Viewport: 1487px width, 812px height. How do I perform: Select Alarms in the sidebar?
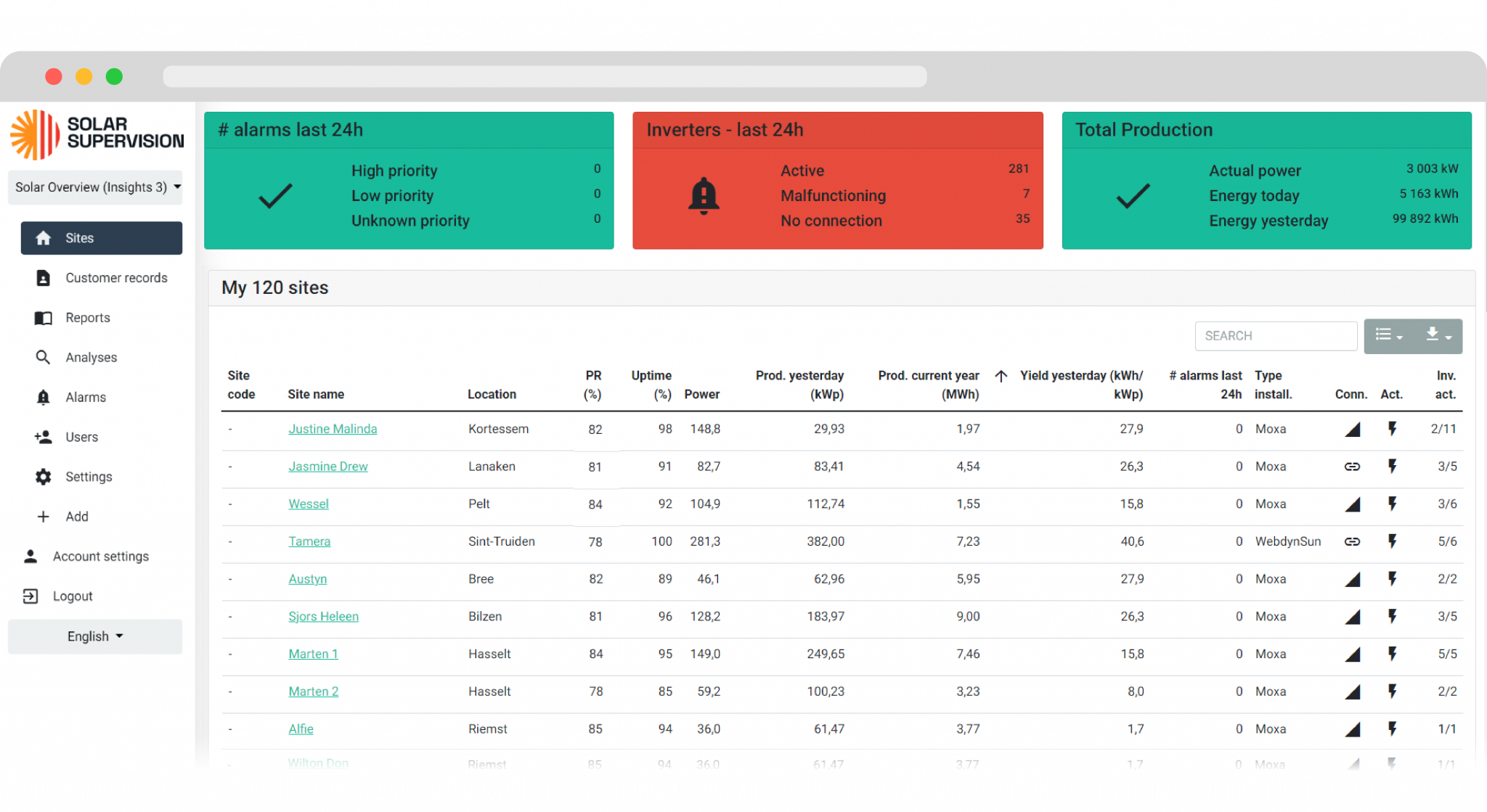(x=86, y=398)
